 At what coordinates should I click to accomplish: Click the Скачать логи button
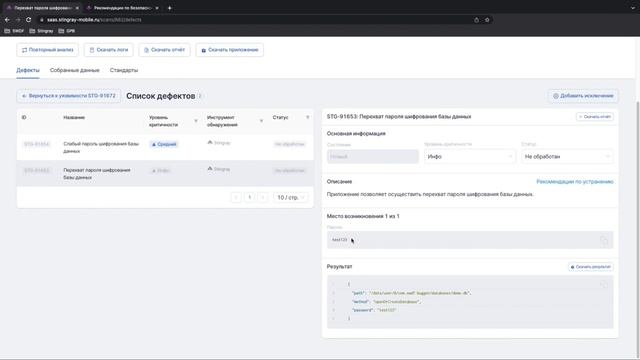click(x=109, y=50)
